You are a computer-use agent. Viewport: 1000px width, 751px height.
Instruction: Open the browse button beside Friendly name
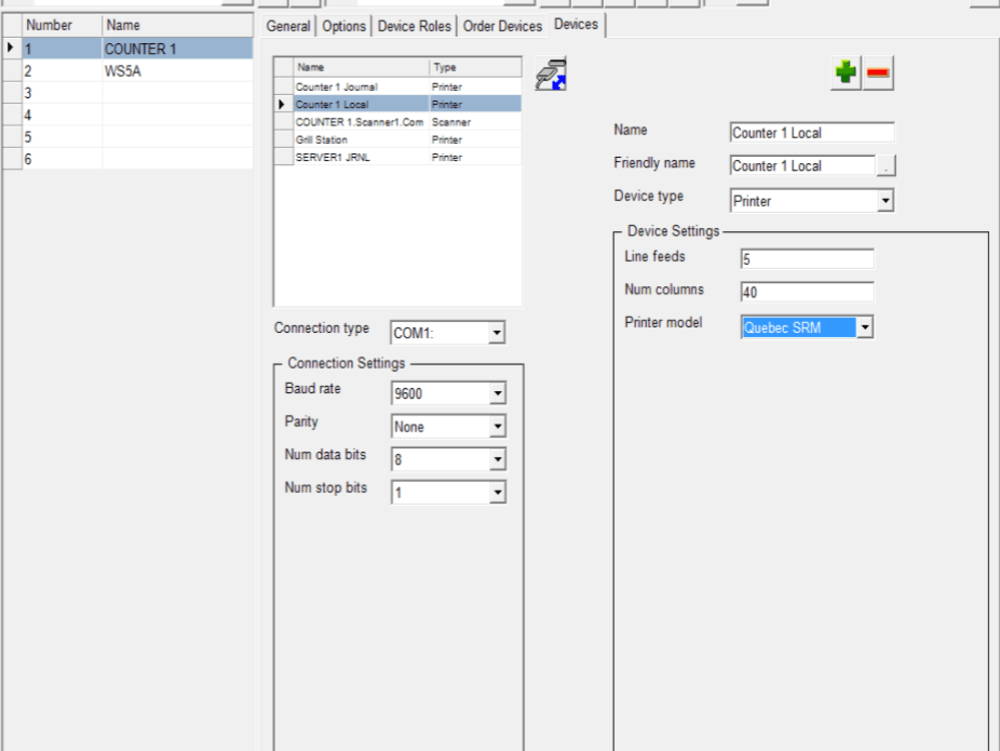click(888, 166)
